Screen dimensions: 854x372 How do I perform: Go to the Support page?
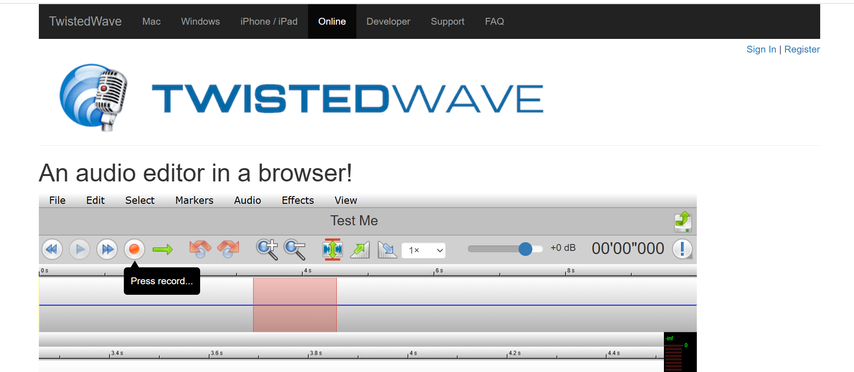tap(448, 22)
